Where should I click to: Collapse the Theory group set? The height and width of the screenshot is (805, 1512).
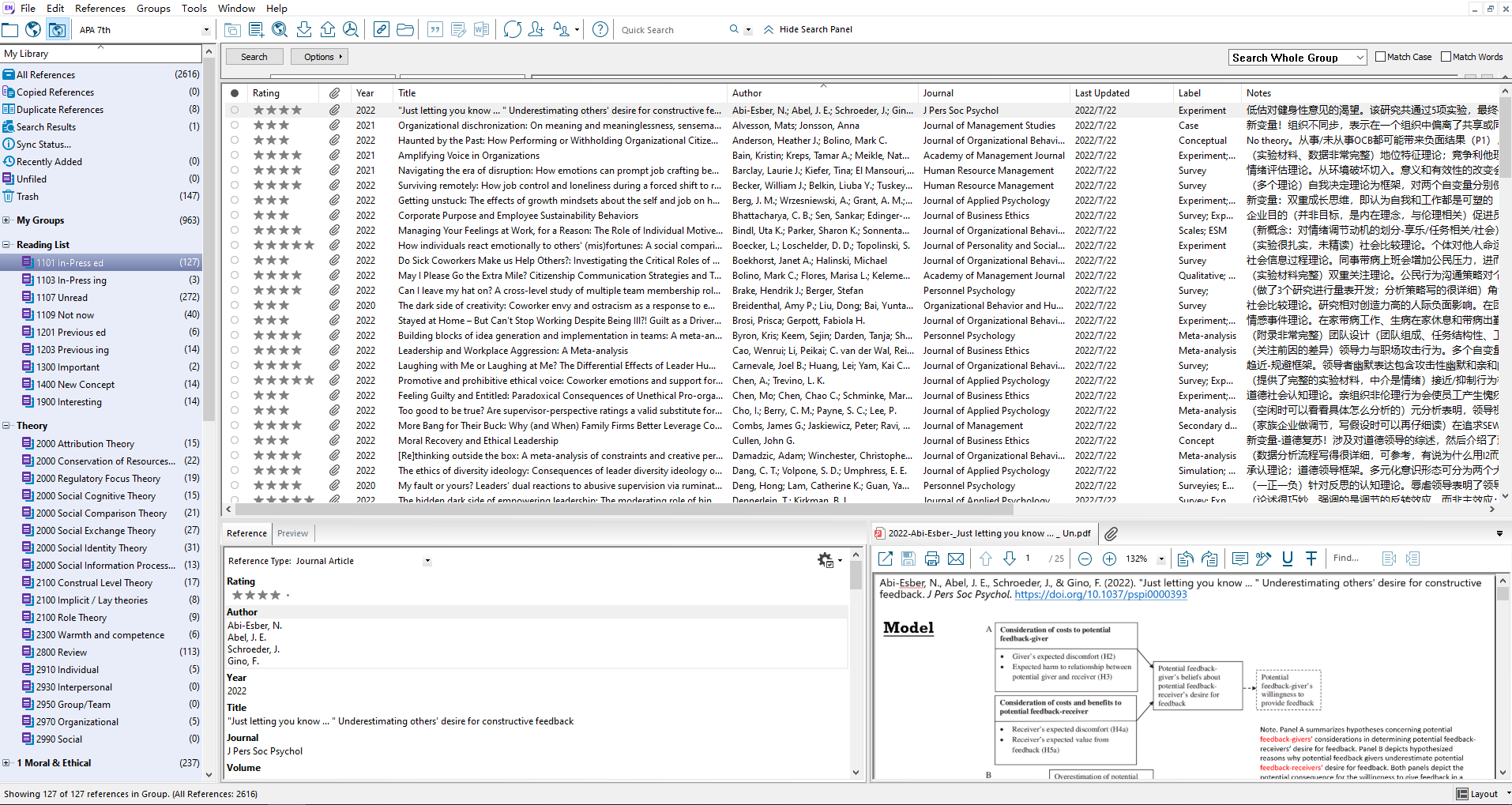pyautogui.click(x=6, y=426)
